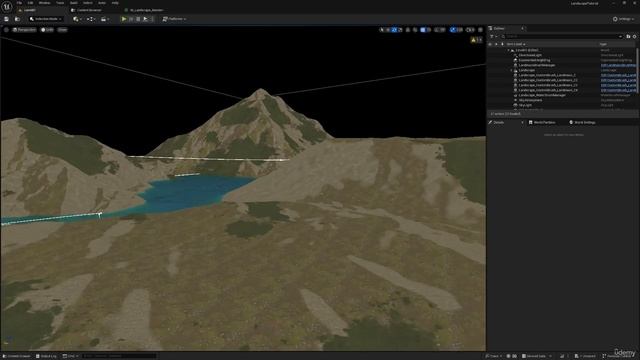The image size is (640, 360).
Task: Open the Build menu
Action: [73, 3]
